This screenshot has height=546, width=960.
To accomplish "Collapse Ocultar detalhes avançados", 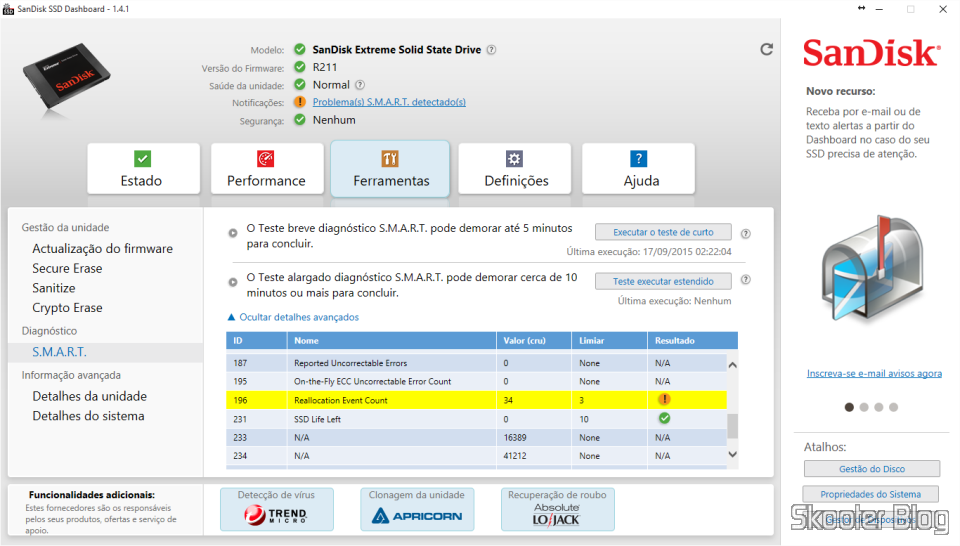I will 293,317.
